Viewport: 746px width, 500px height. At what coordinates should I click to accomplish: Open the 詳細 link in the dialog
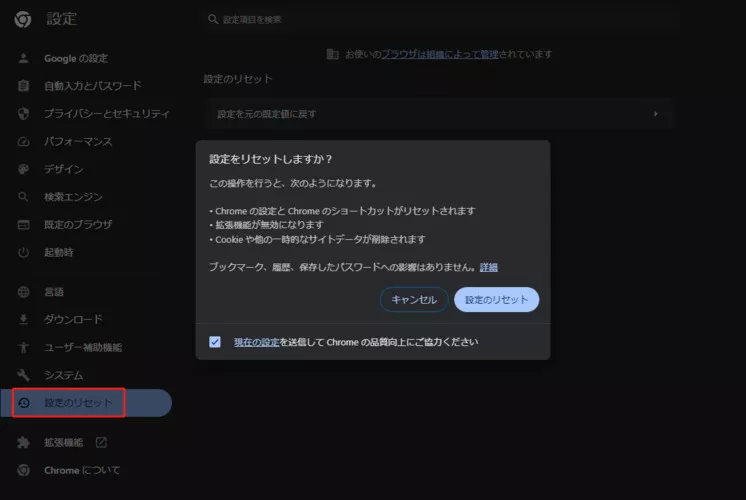pyautogui.click(x=488, y=267)
